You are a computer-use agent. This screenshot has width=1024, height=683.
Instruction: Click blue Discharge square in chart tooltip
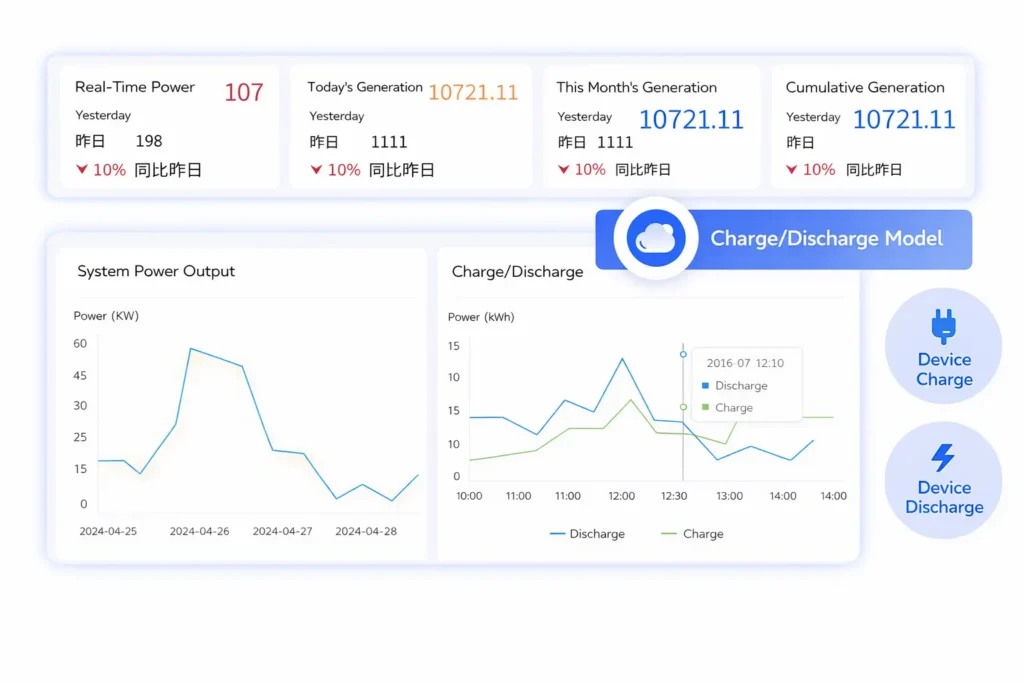coord(706,386)
